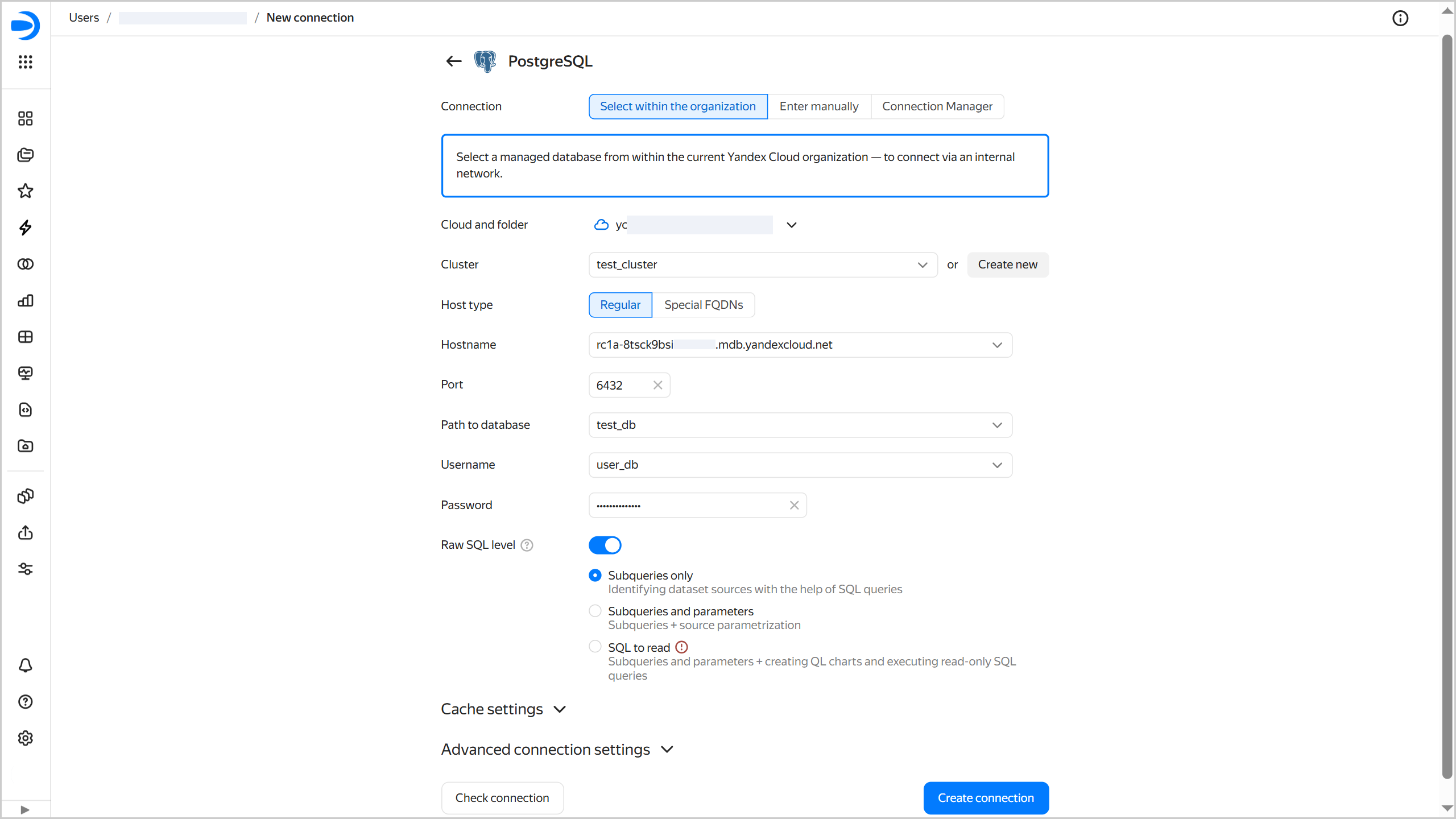Image resolution: width=1456 pixels, height=819 pixels.
Task: Open the collections folders icon in sidebar
Action: 25,155
